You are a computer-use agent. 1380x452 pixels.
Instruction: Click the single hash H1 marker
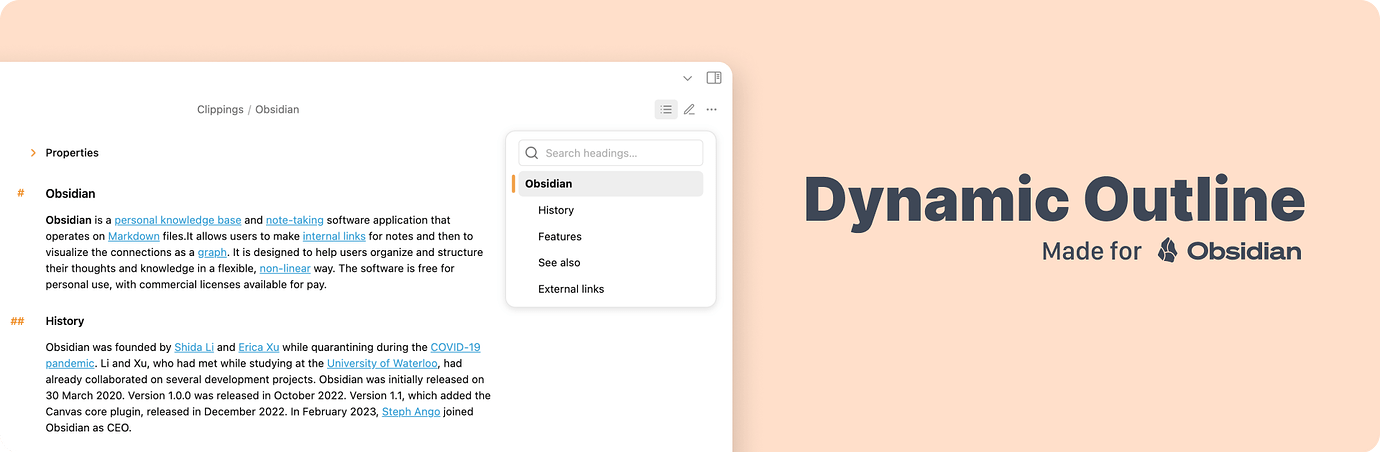point(21,193)
